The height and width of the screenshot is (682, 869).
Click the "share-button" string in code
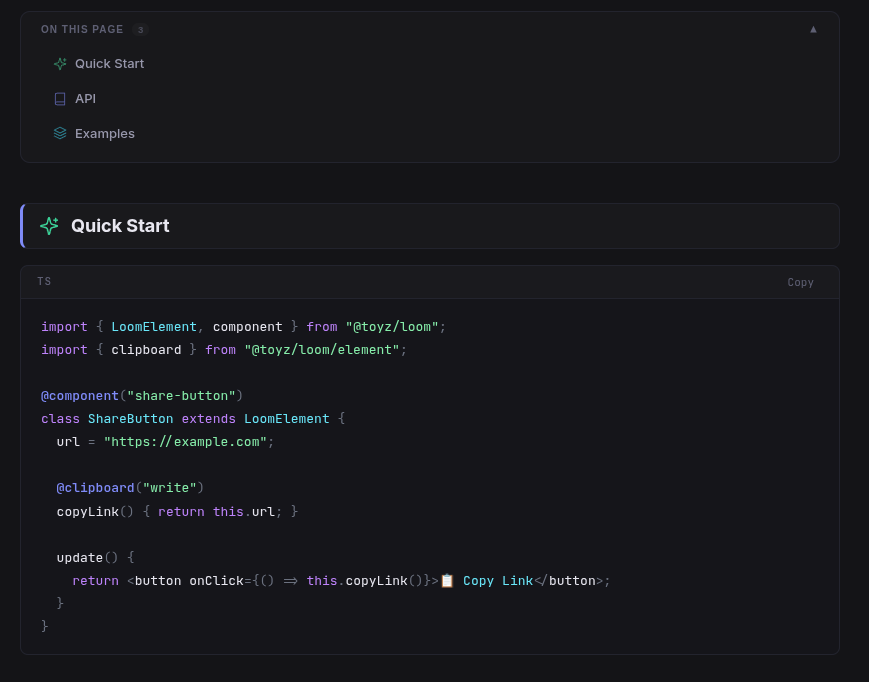point(181,396)
